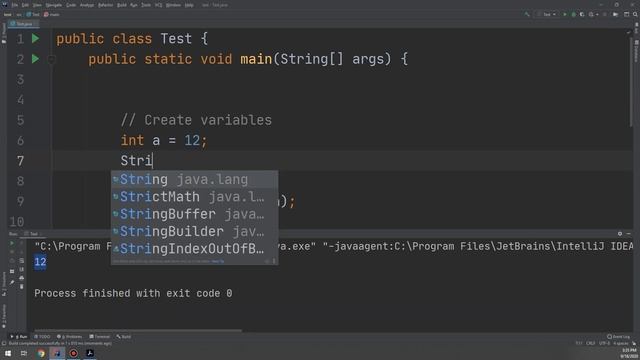The image size is (640, 360).
Task: Run the Test class from line 1 gutter
Action: tap(36, 38)
